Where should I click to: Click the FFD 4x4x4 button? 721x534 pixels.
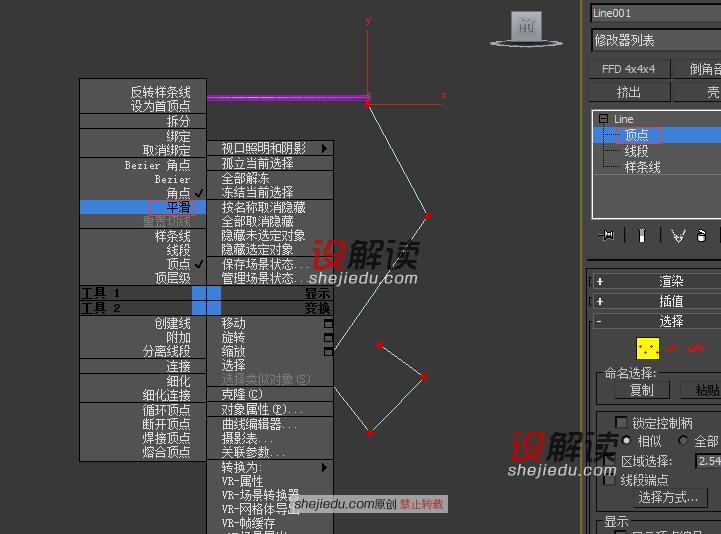point(629,69)
